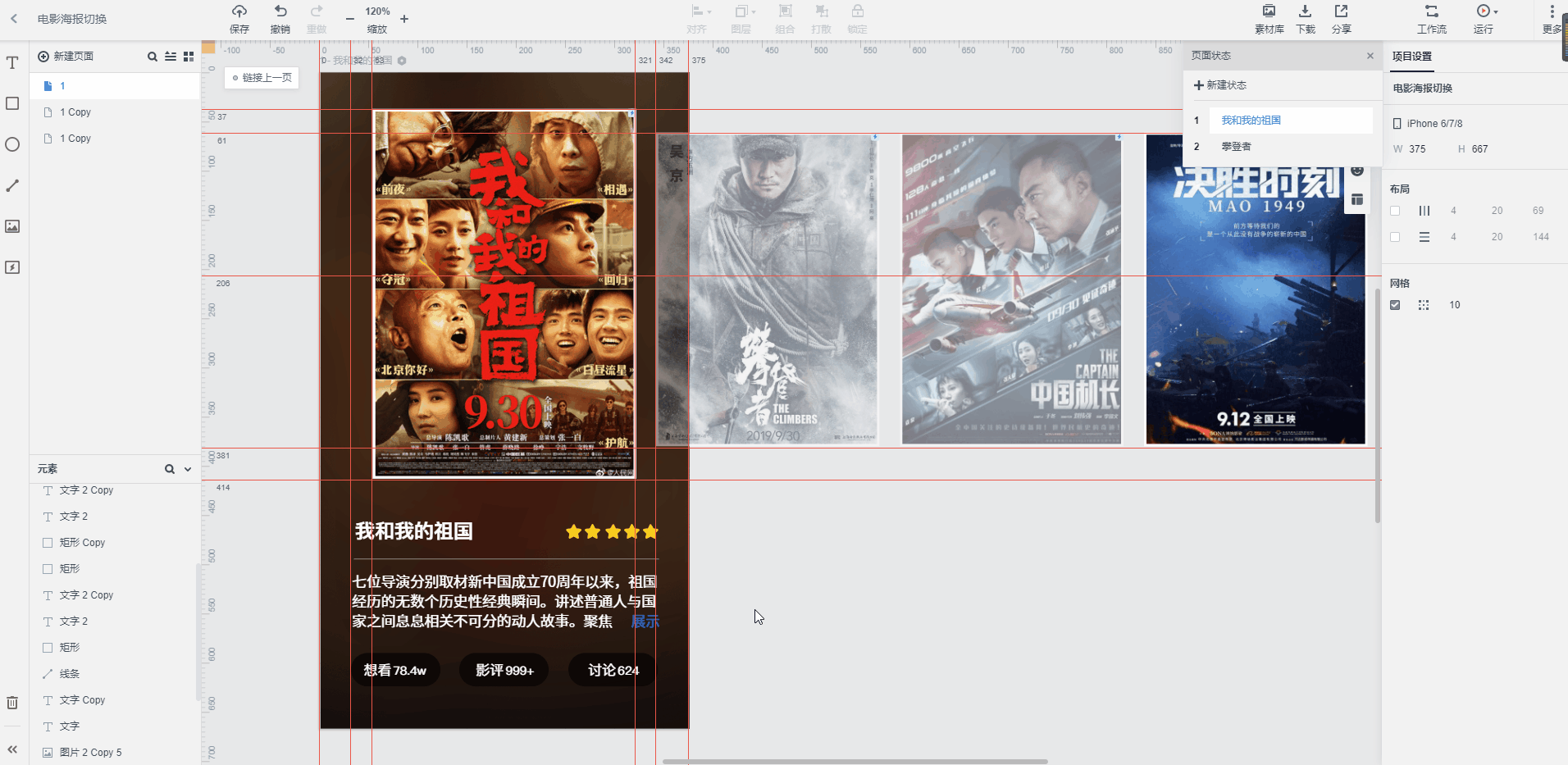This screenshot has height=765, width=1568.
Task: Open the Project settings (项目设置) tab
Action: (x=1411, y=57)
